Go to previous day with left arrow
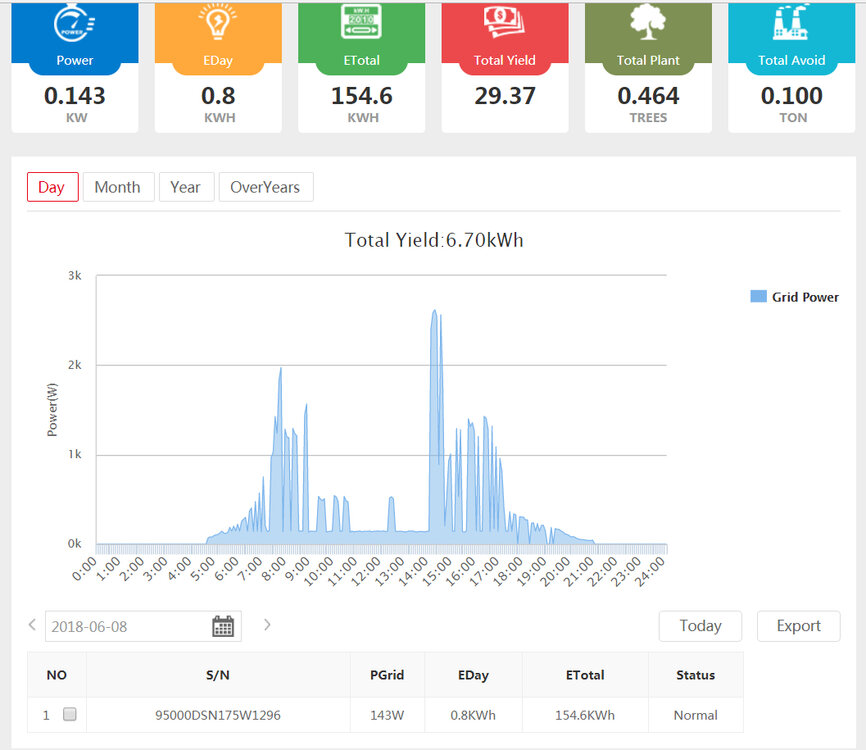Screen dimensions: 866x750 coord(32,625)
